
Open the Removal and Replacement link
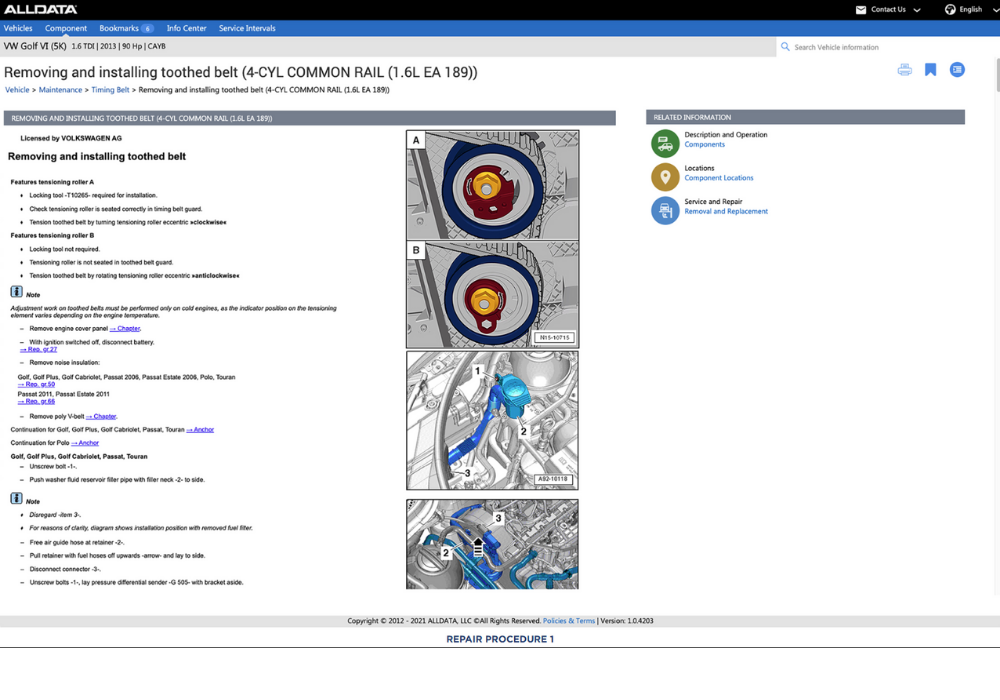coord(726,212)
